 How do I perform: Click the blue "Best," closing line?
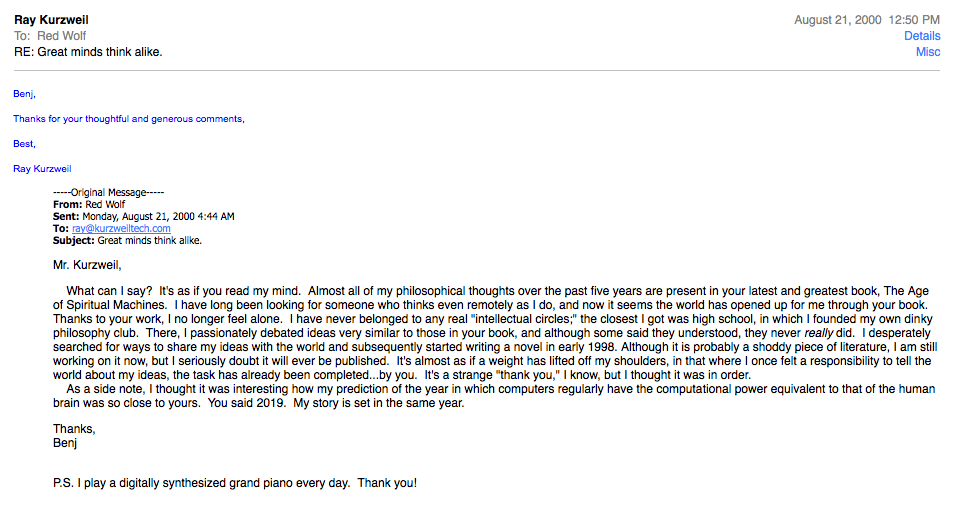point(24,144)
